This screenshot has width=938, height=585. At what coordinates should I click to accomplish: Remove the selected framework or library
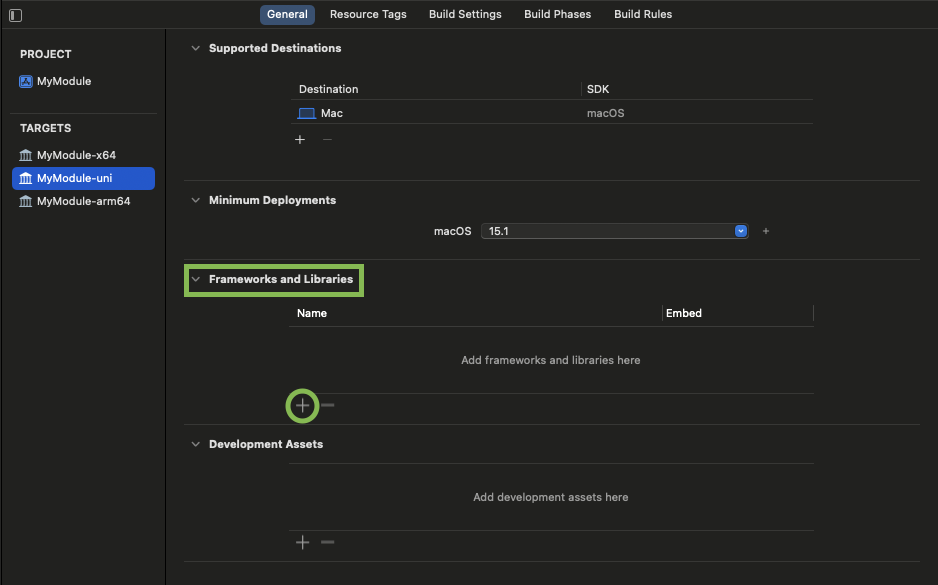[x=328, y=406]
